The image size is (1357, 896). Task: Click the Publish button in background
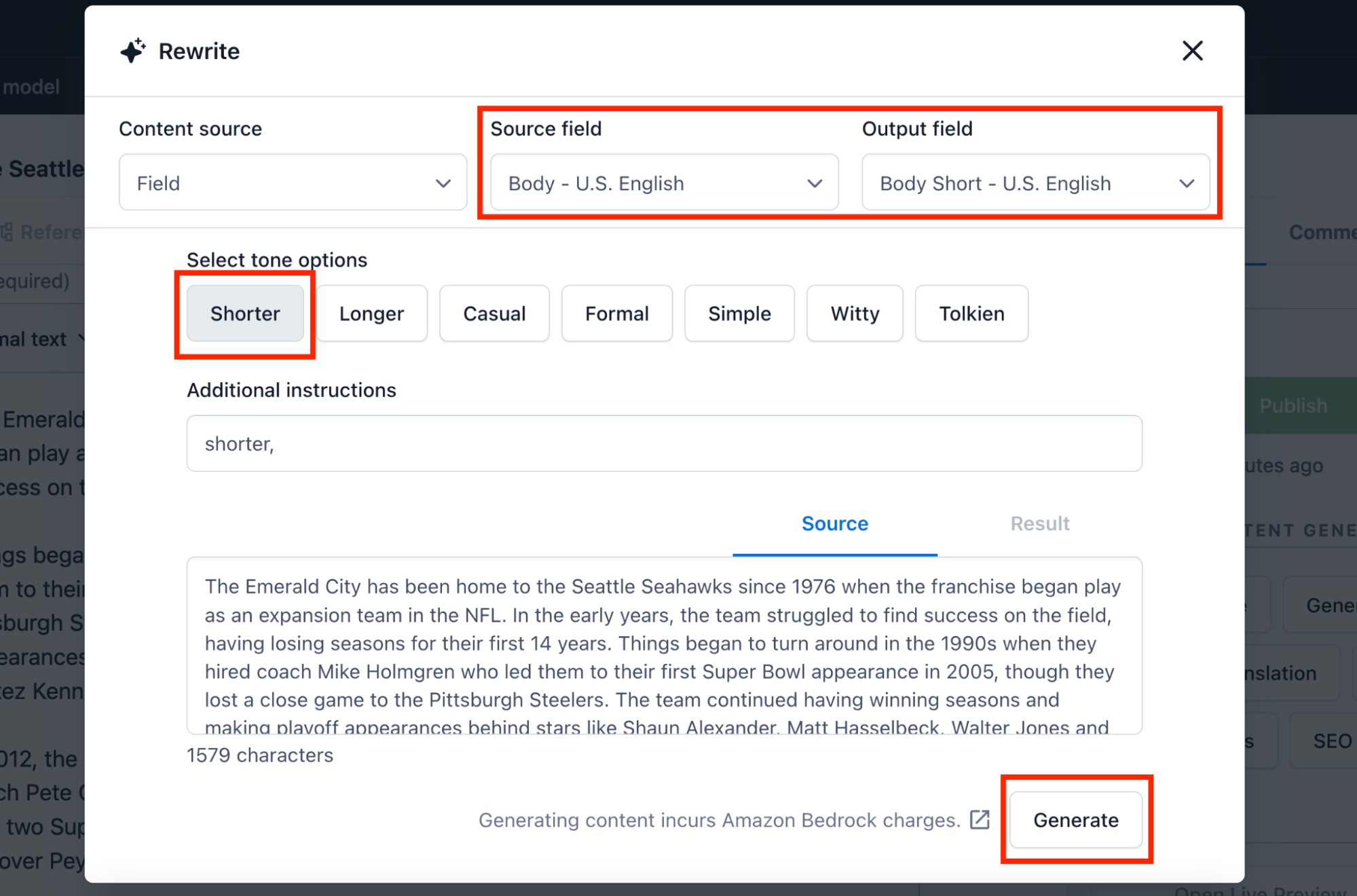click(1294, 405)
